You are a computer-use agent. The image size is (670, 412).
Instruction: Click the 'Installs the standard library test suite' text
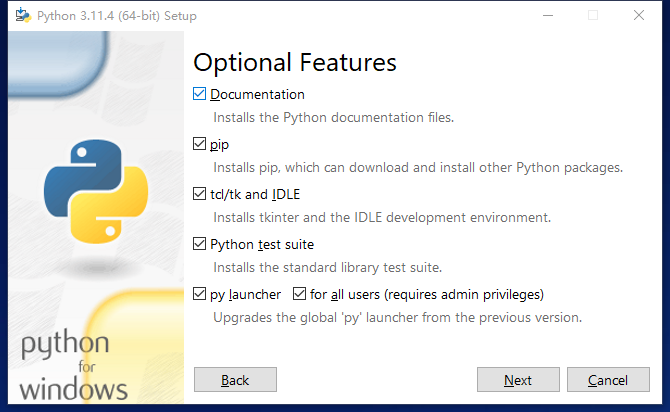click(x=327, y=267)
